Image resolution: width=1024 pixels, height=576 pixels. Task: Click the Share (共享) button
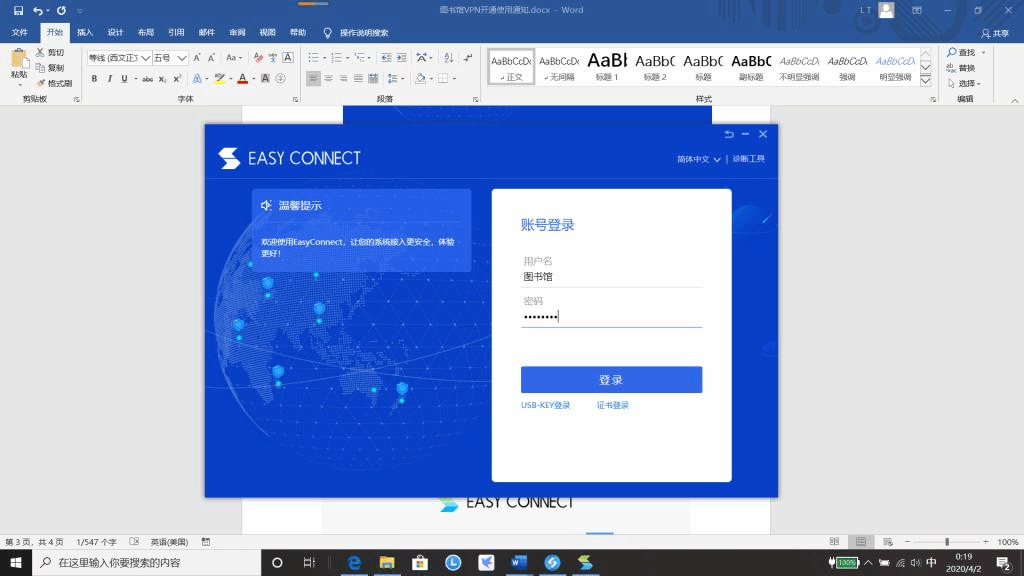pyautogui.click(x=995, y=33)
